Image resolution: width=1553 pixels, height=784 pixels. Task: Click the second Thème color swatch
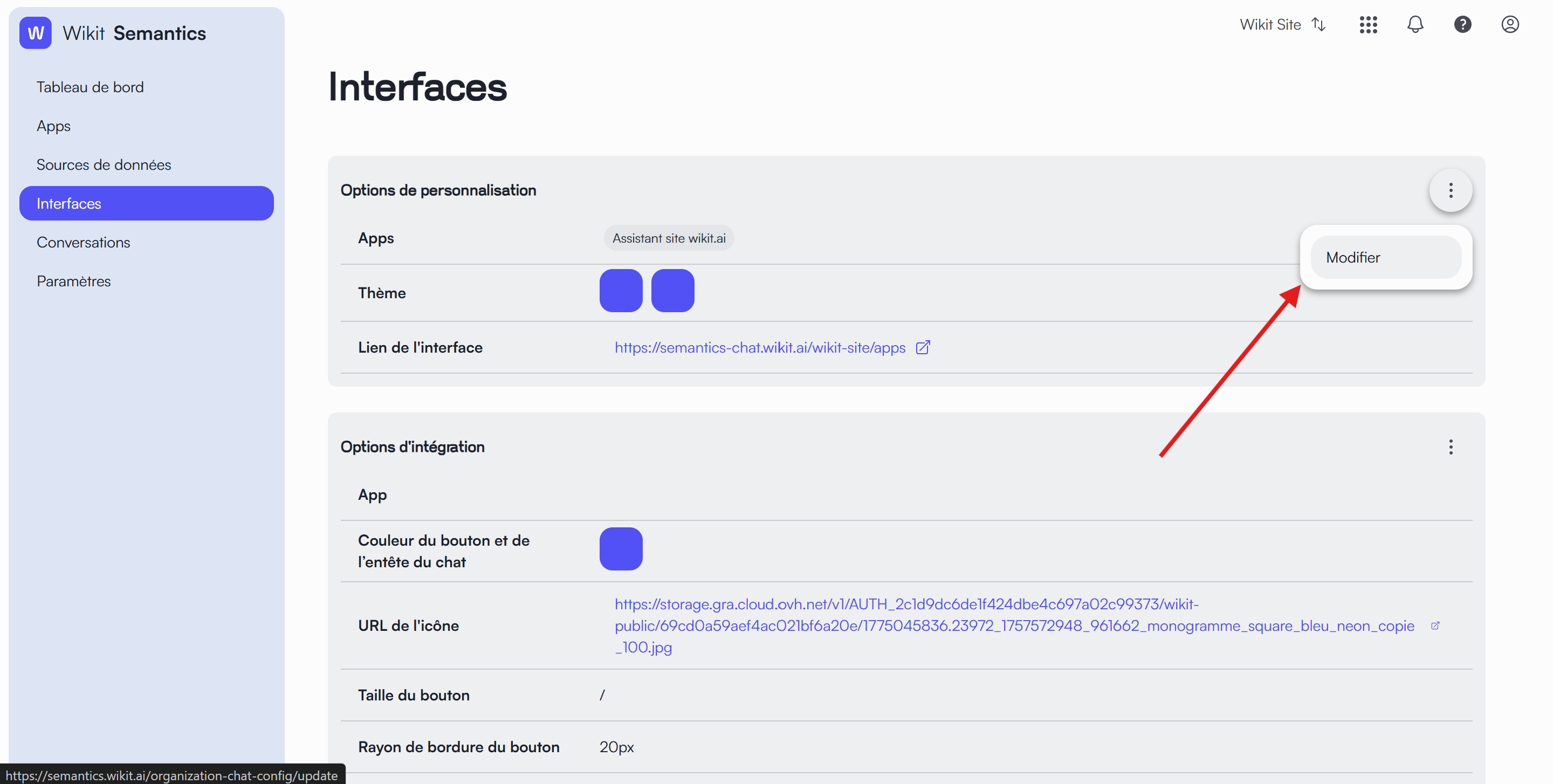(672, 291)
